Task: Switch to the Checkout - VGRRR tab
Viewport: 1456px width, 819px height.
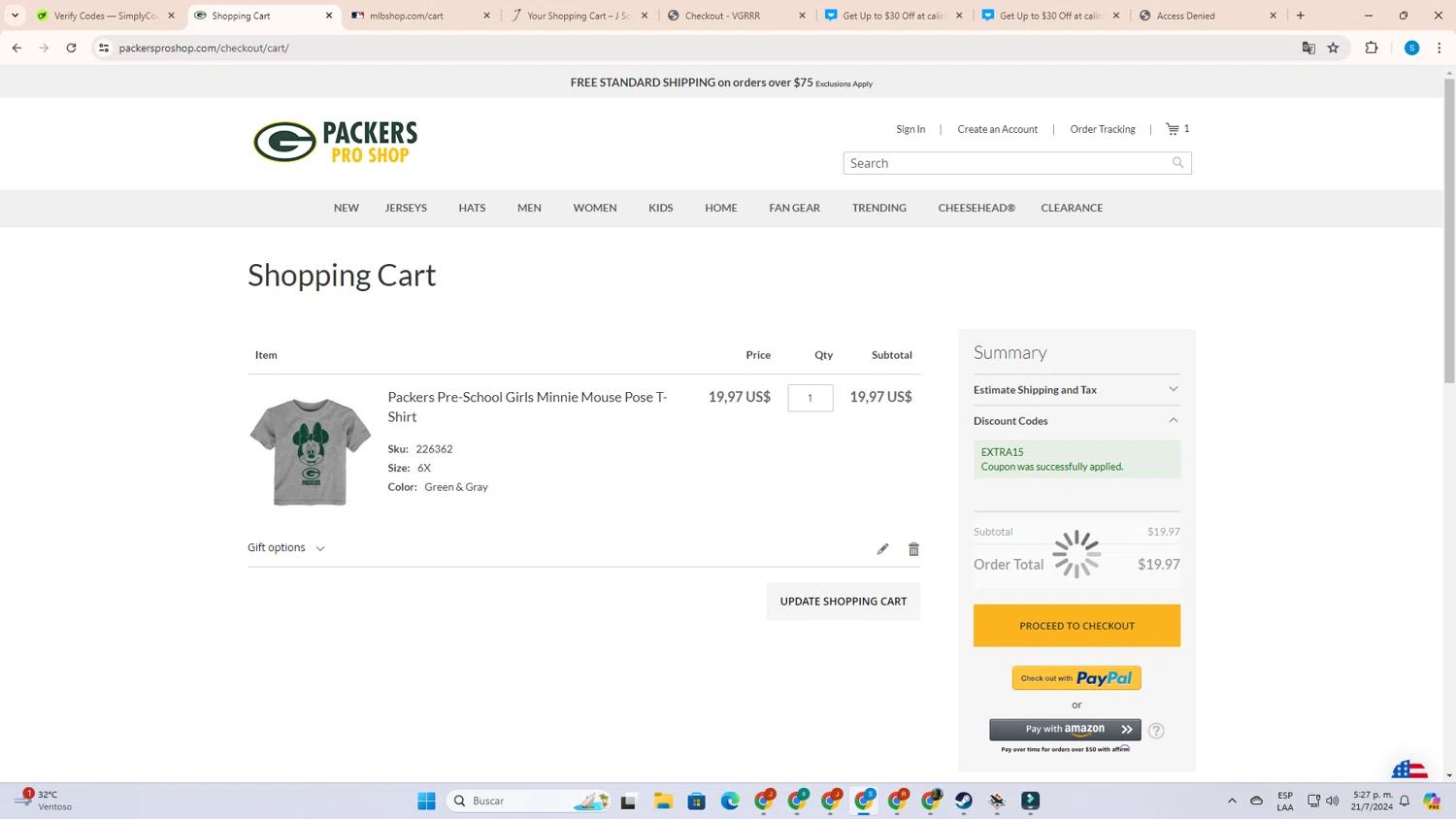Action: click(x=737, y=16)
